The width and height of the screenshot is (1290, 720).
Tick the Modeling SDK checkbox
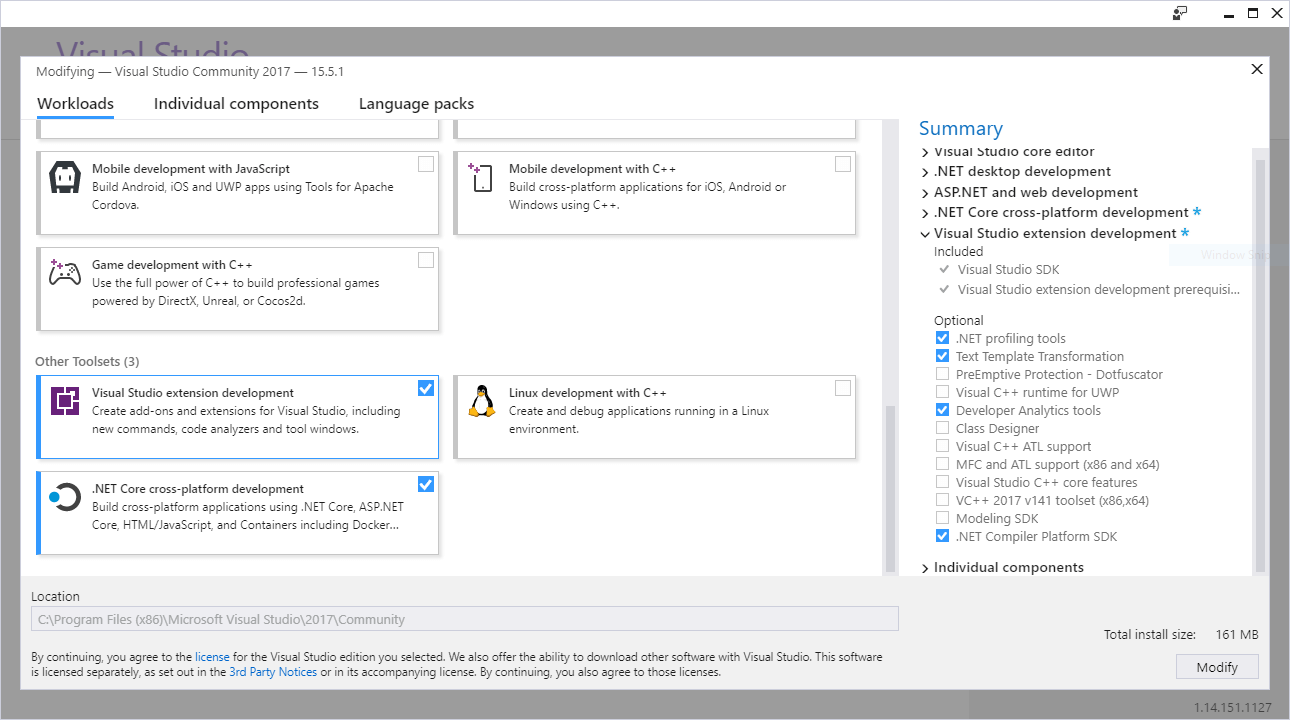click(942, 518)
